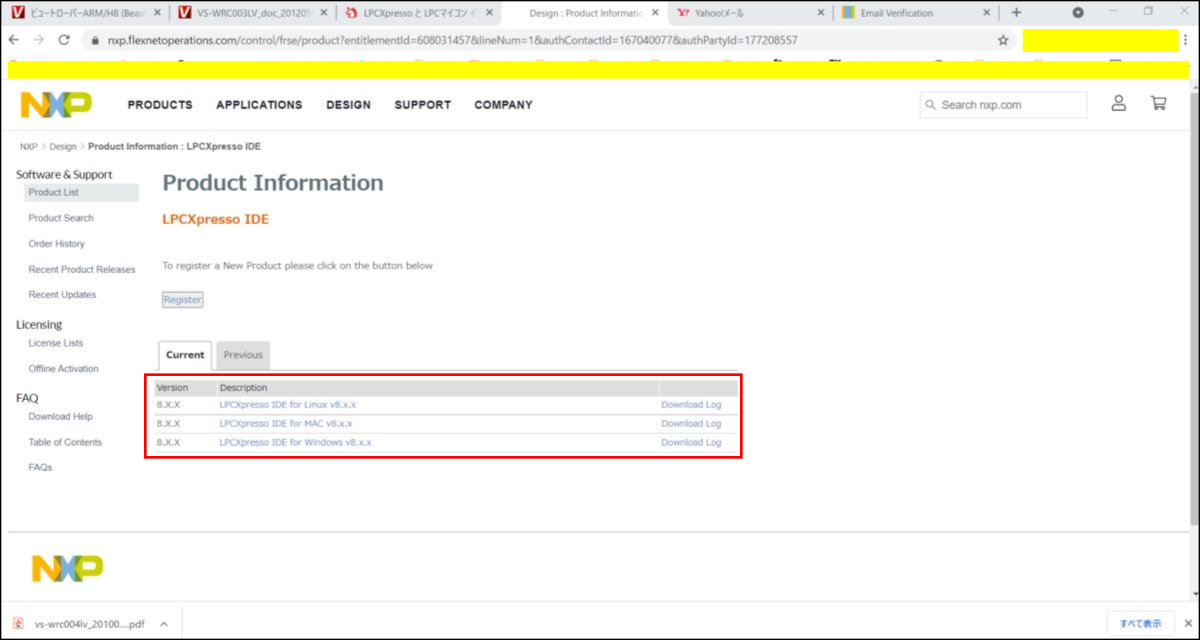Reload the page with the refresh icon
The height and width of the screenshot is (640, 1200).
65,40
